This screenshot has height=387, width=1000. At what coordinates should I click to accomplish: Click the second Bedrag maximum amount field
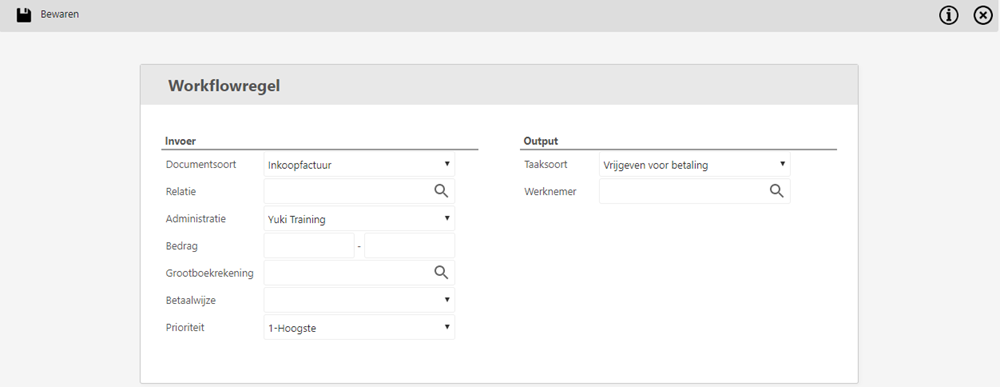(409, 245)
